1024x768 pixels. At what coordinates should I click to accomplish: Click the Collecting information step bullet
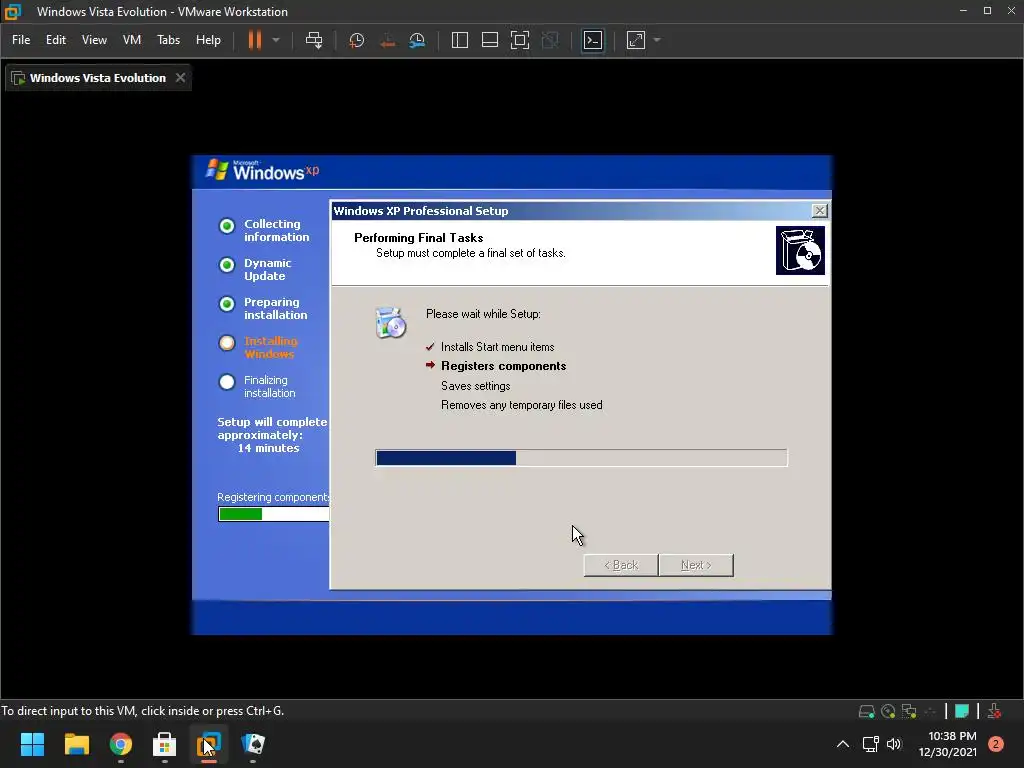click(x=227, y=226)
